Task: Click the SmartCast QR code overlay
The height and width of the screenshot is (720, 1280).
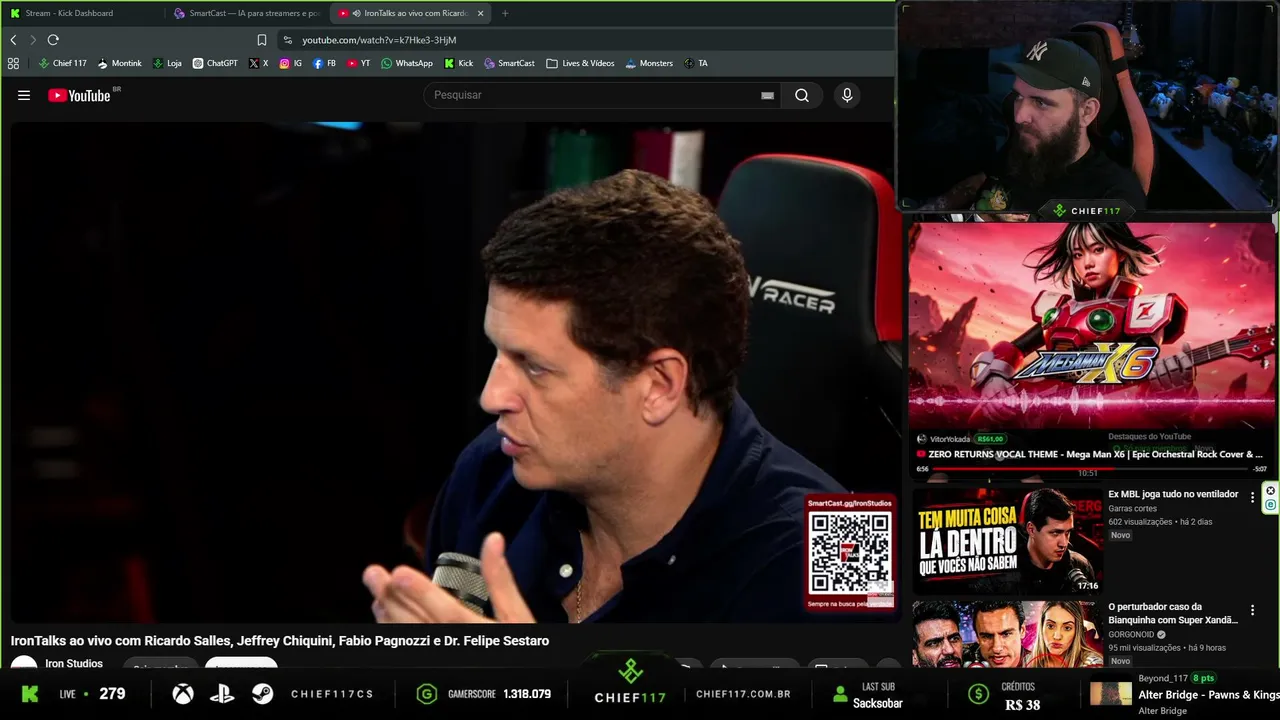Action: (x=850, y=552)
